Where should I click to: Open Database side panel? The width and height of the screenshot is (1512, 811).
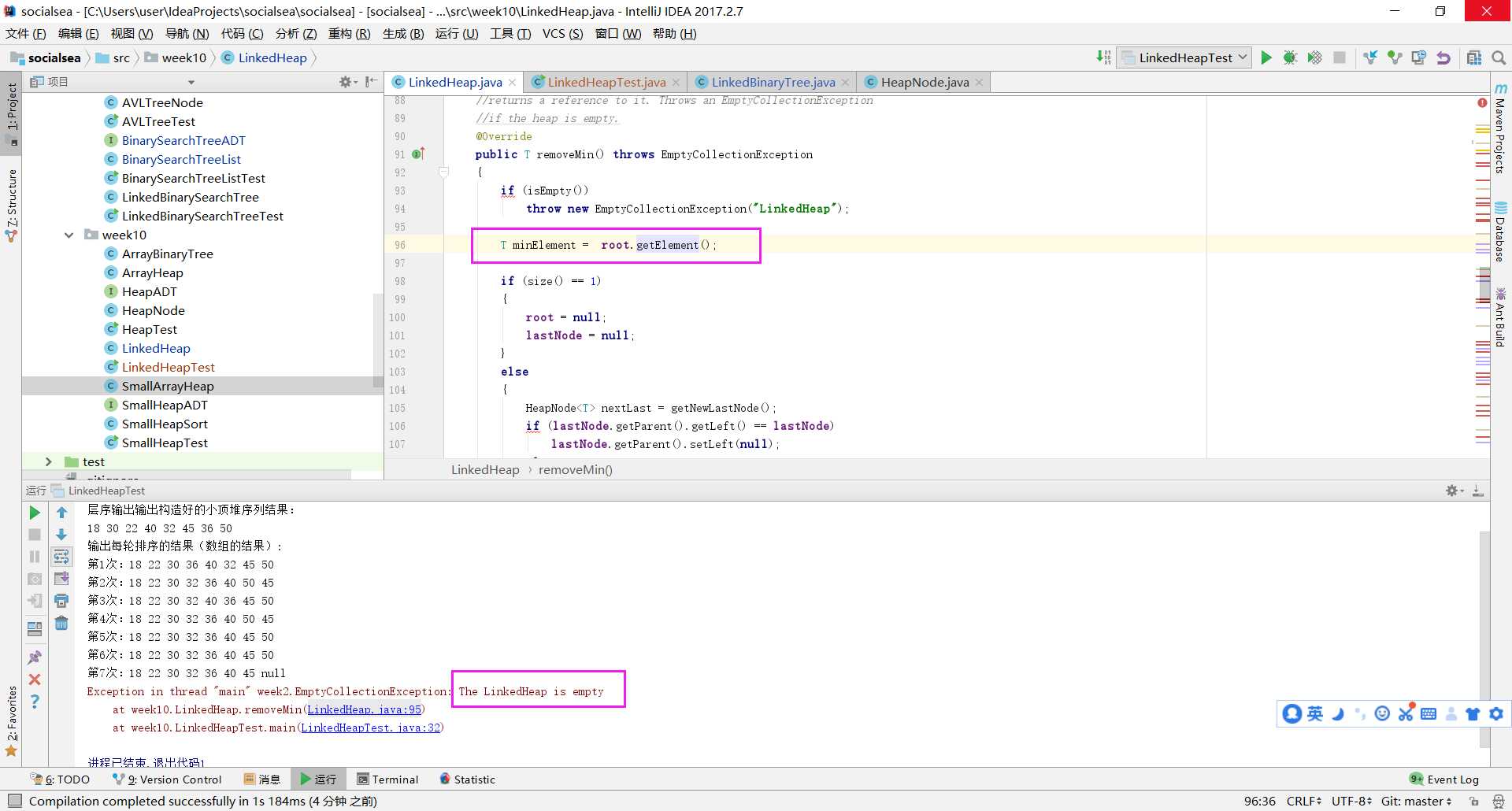coord(1501,232)
